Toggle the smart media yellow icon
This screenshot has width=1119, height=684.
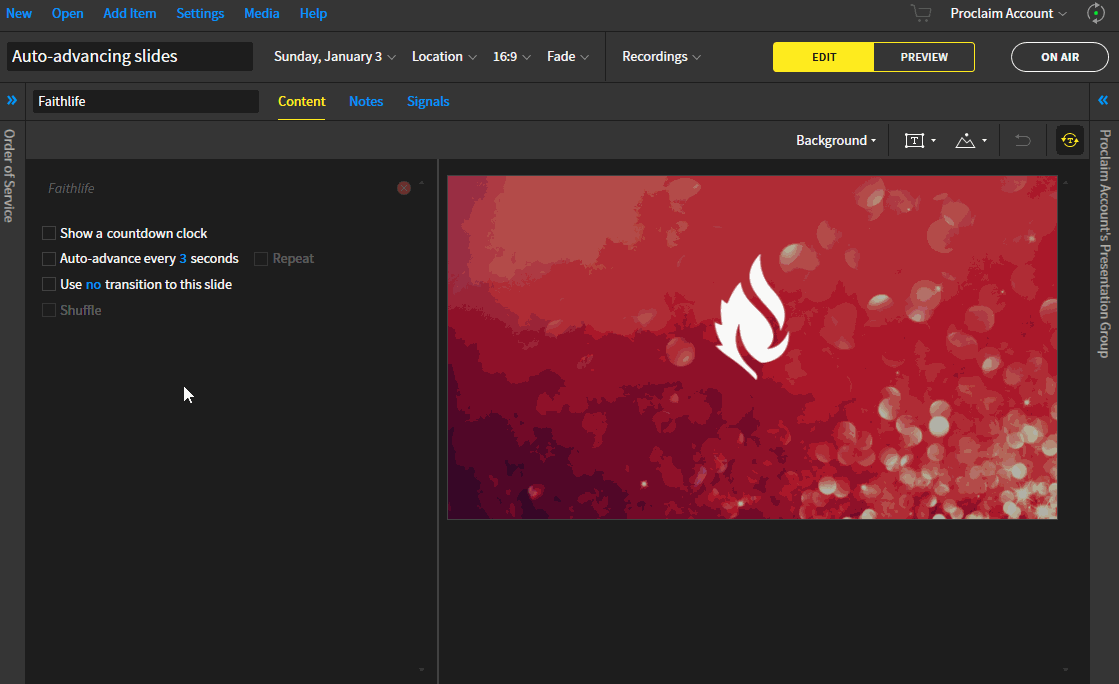coord(1070,141)
